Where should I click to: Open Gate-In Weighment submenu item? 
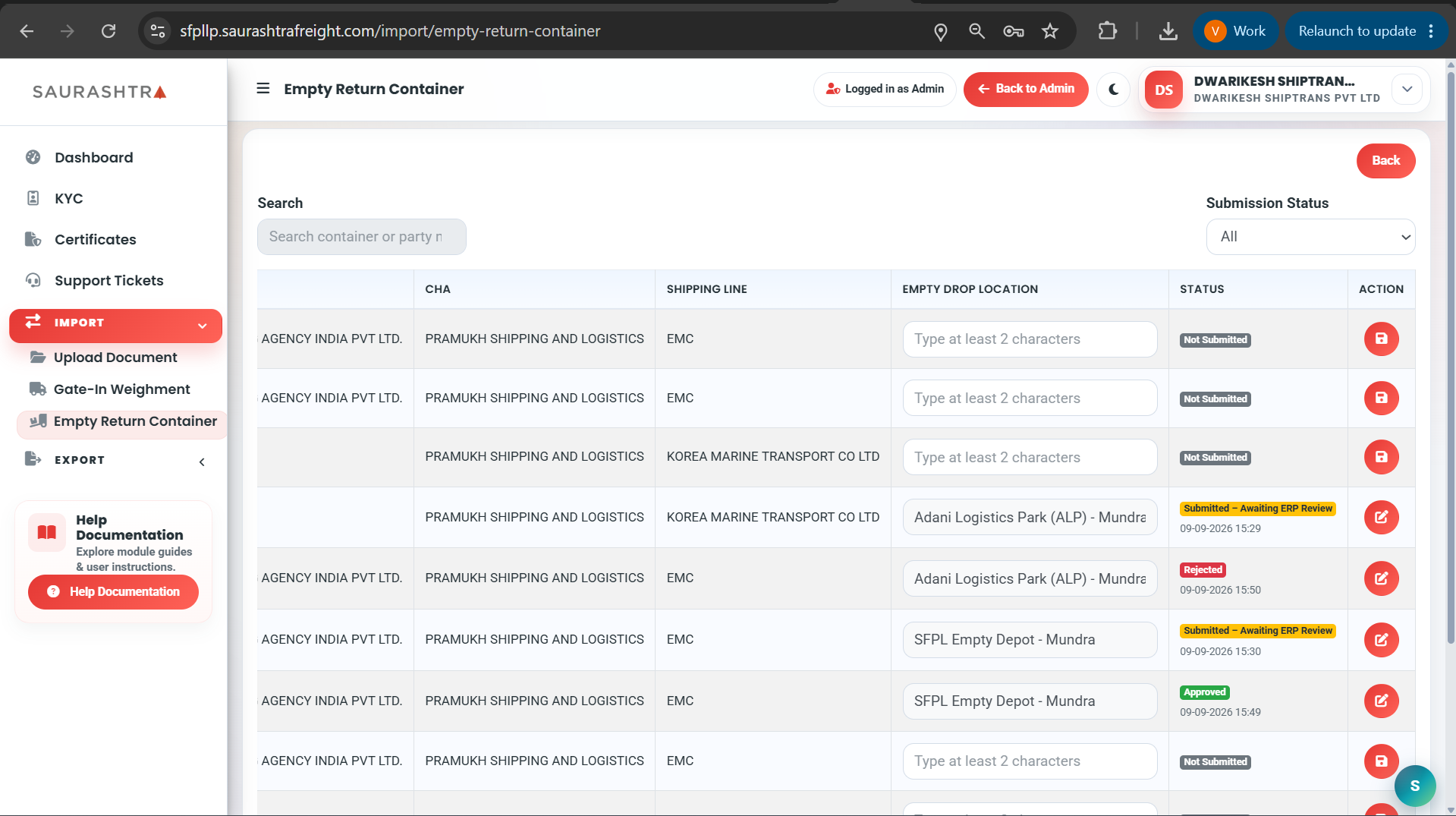121,389
